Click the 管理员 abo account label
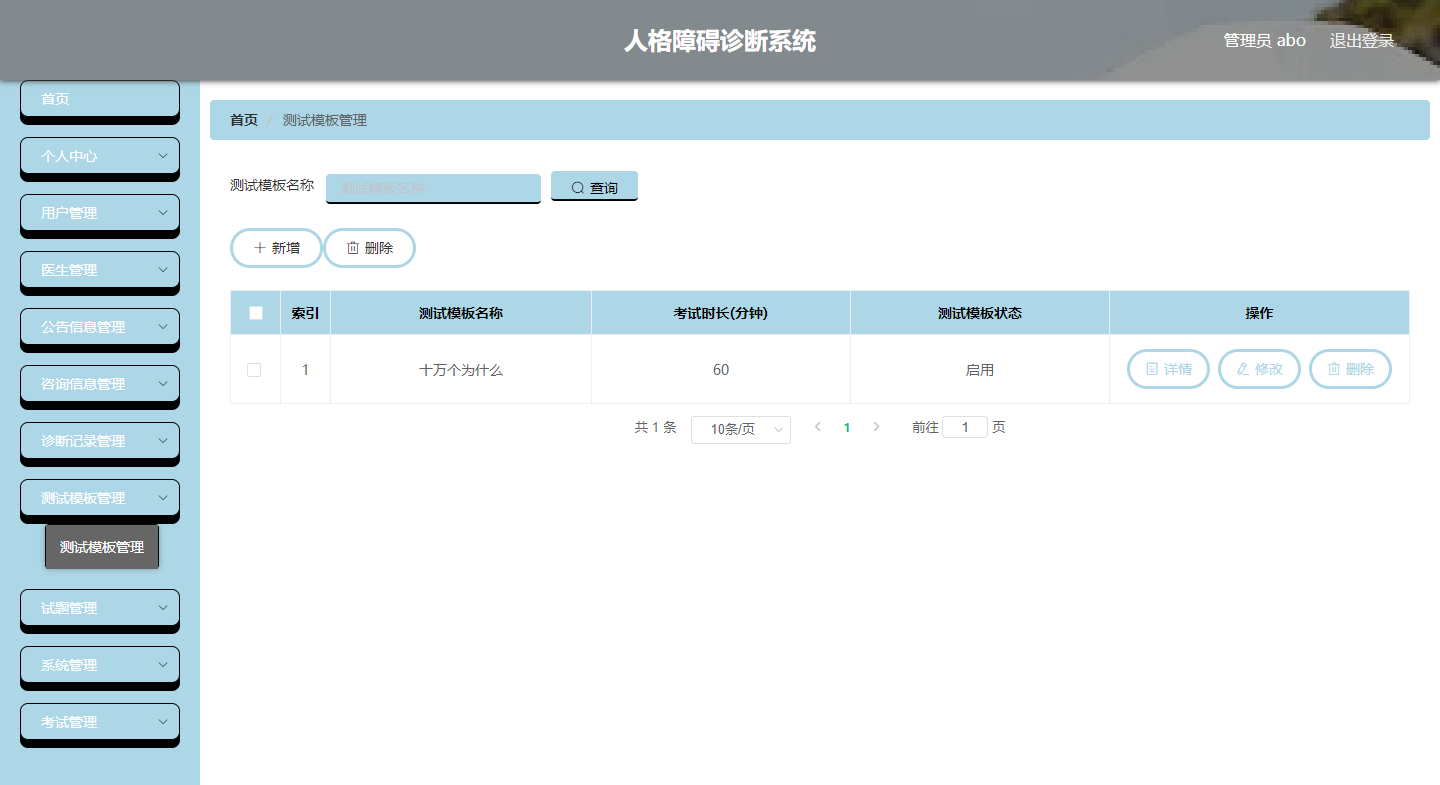1440x785 pixels. [x=1265, y=40]
